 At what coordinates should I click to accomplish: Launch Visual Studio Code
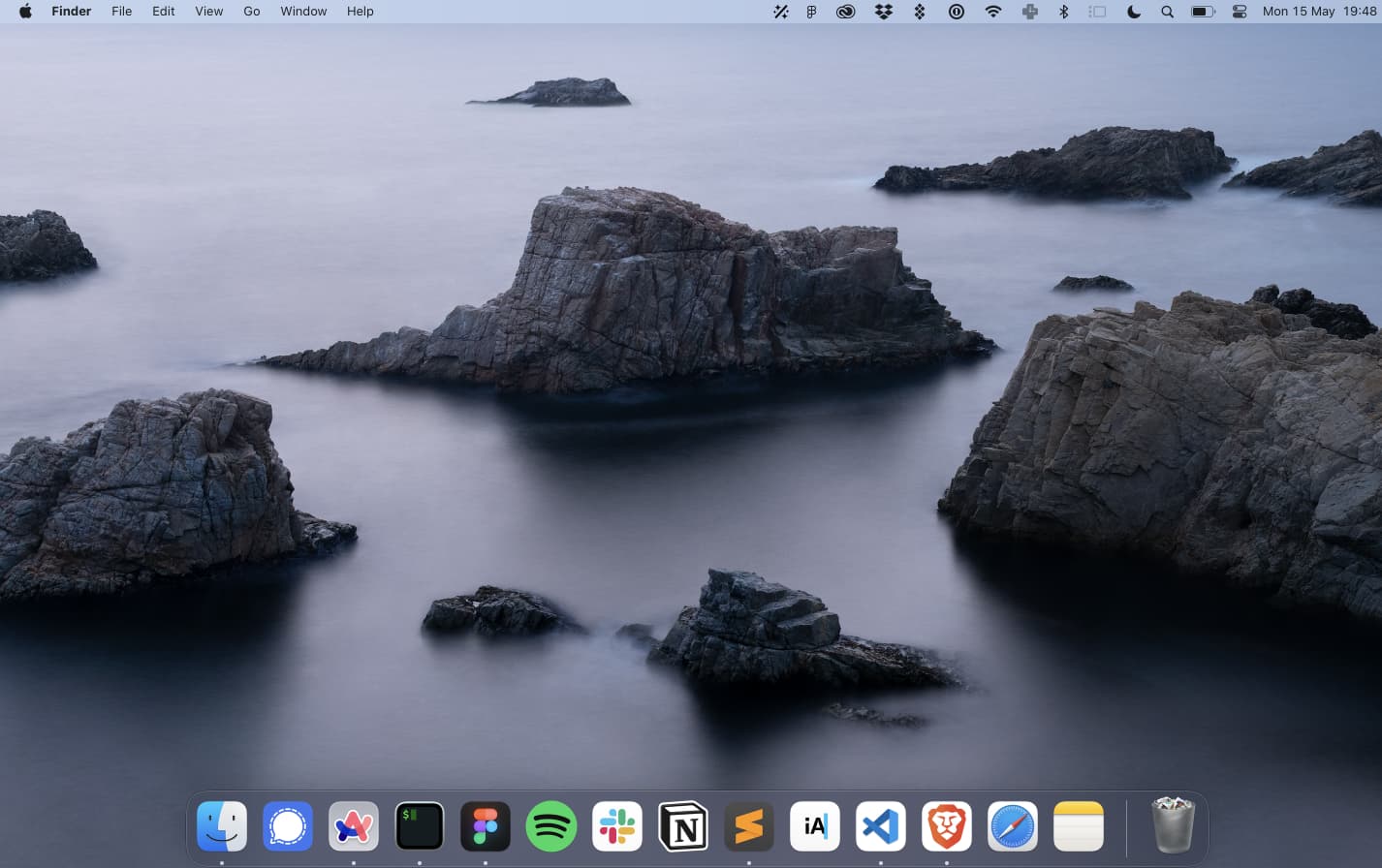pos(880,826)
